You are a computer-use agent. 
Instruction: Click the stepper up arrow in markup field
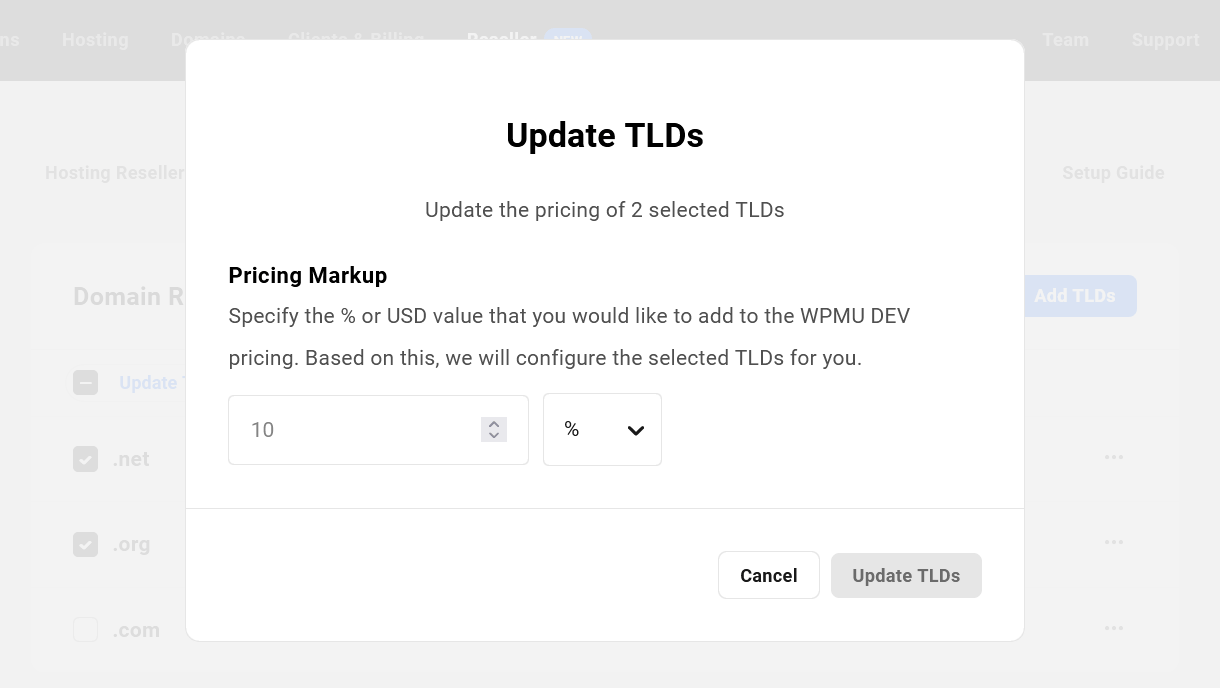click(x=494, y=424)
